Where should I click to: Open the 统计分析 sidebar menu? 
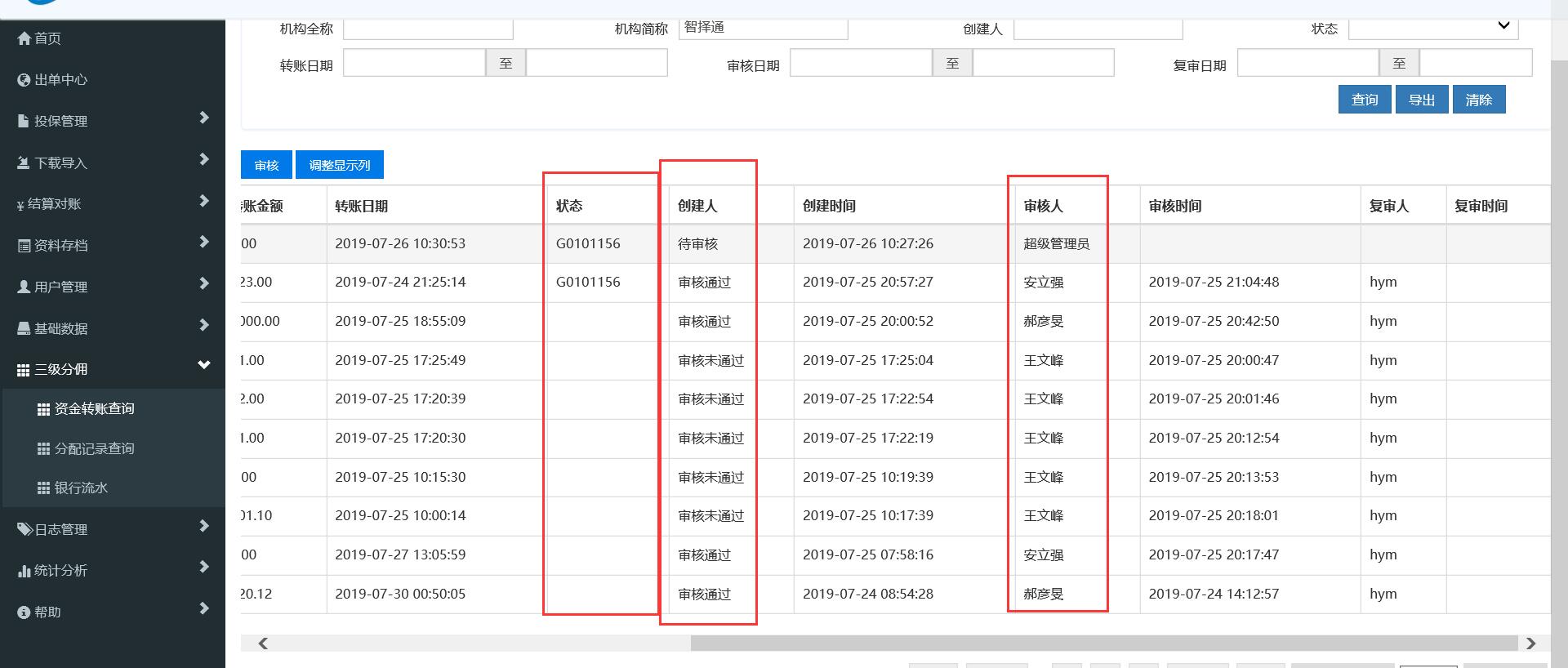click(x=60, y=571)
